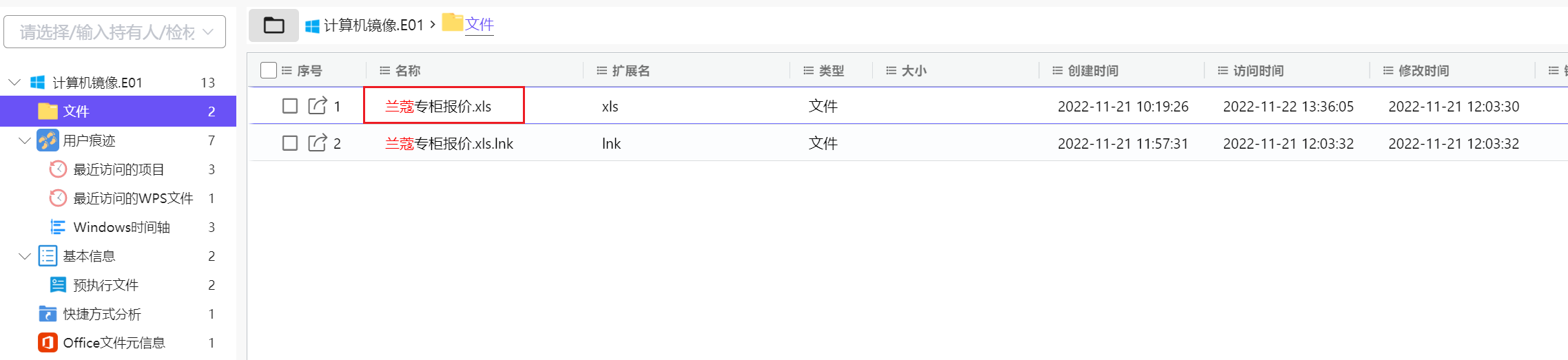This screenshot has height=360, width=1568.
Task: Click the export icon on row 1
Action: [x=317, y=106]
